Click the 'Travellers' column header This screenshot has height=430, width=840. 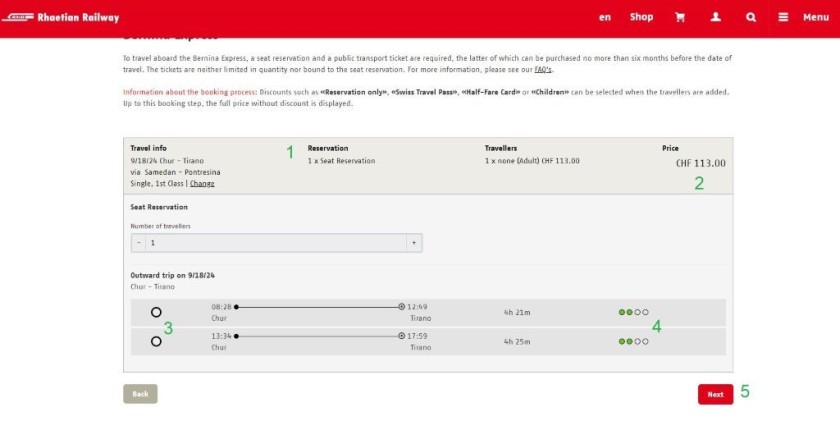(501, 148)
